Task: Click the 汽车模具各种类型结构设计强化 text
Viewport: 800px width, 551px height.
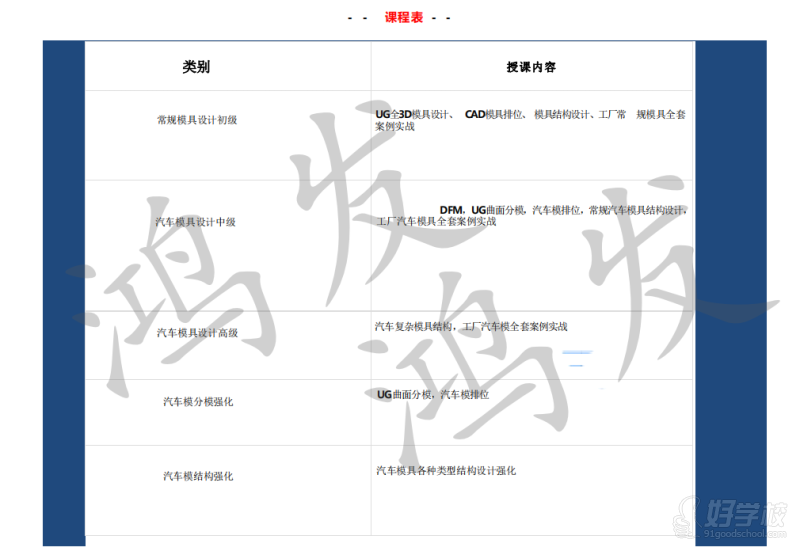Action: point(446,470)
